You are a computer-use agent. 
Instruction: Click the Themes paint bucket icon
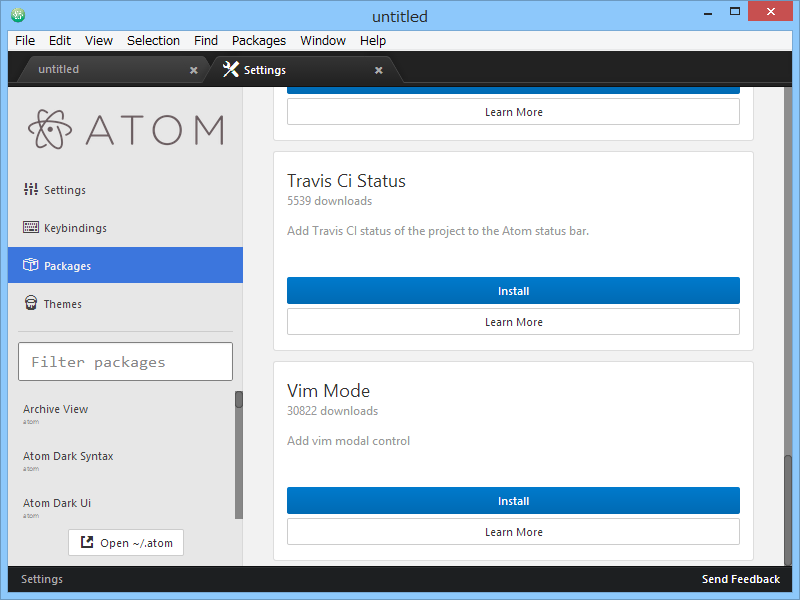[31, 303]
